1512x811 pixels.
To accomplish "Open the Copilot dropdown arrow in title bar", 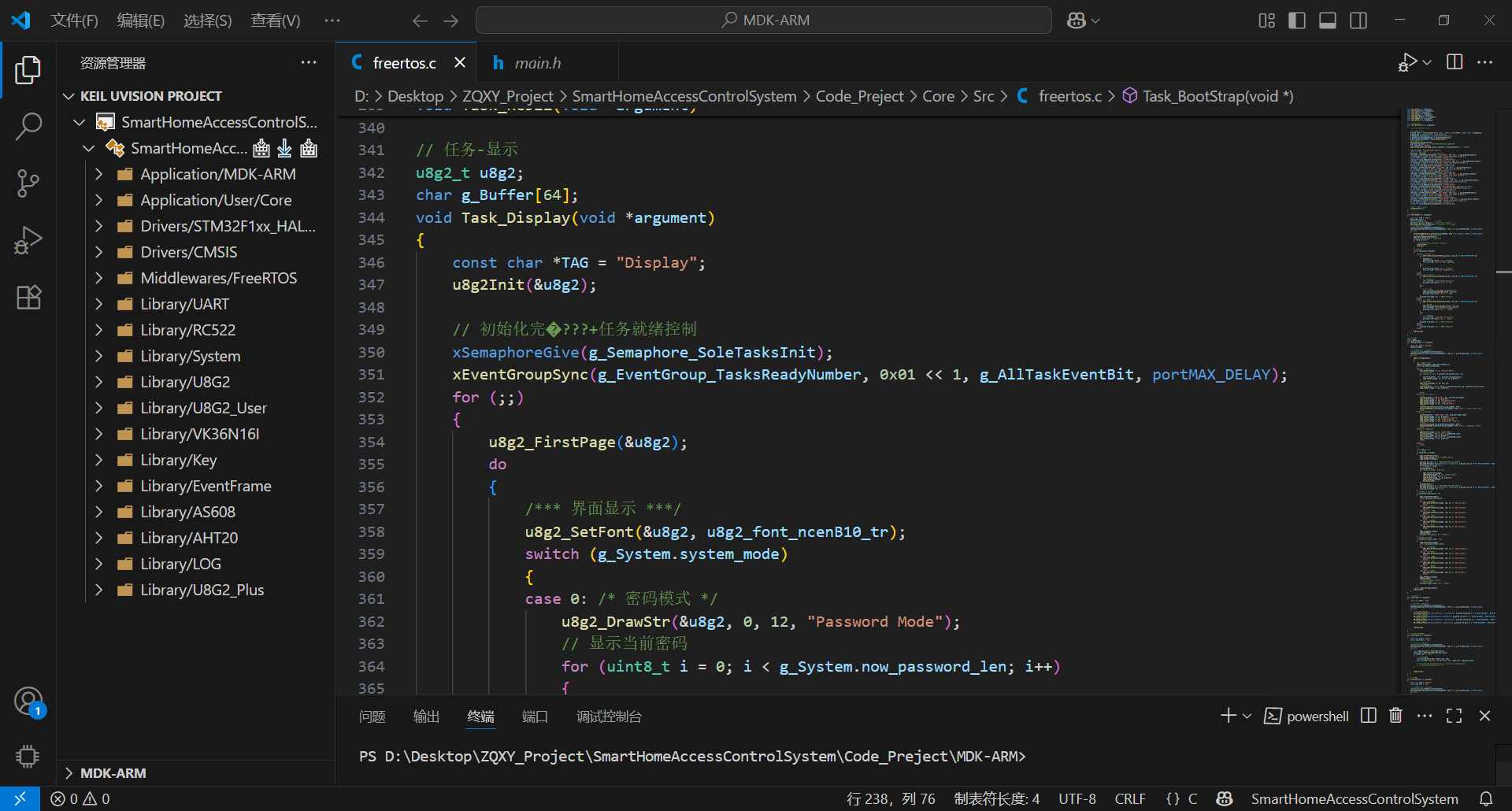I will [1095, 20].
